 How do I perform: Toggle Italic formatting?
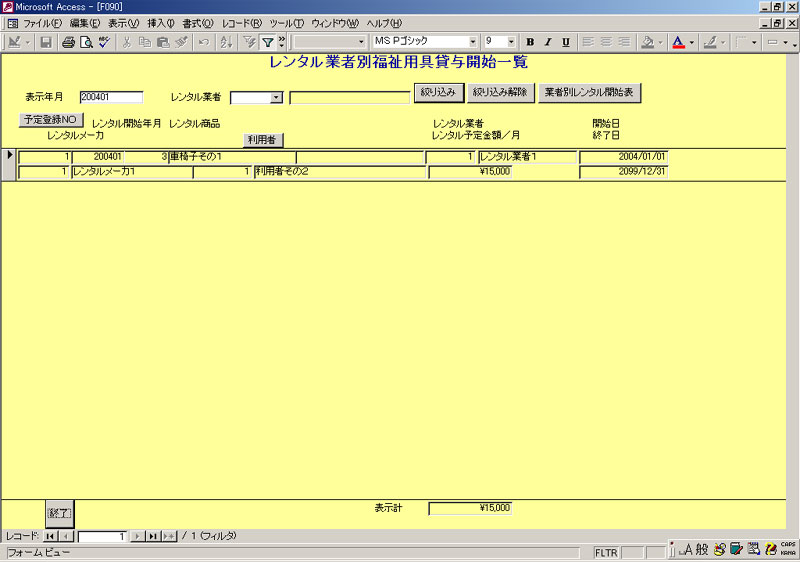[548, 42]
